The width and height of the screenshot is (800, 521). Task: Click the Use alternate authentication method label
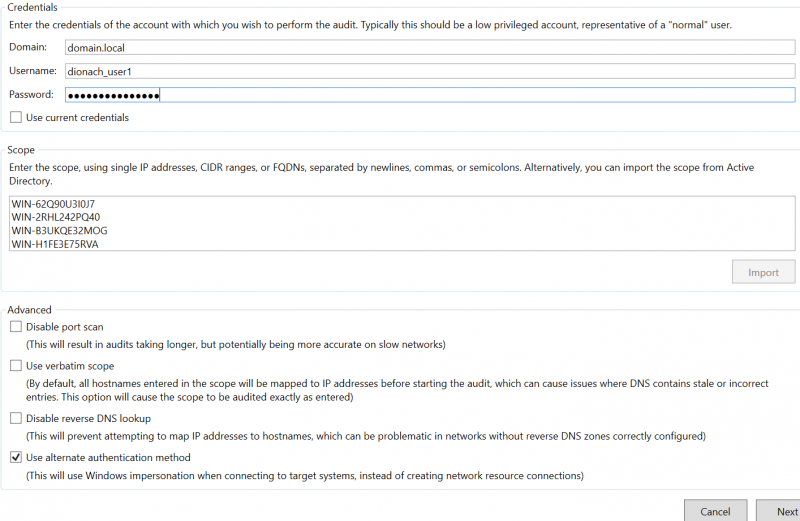click(x=108, y=458)
